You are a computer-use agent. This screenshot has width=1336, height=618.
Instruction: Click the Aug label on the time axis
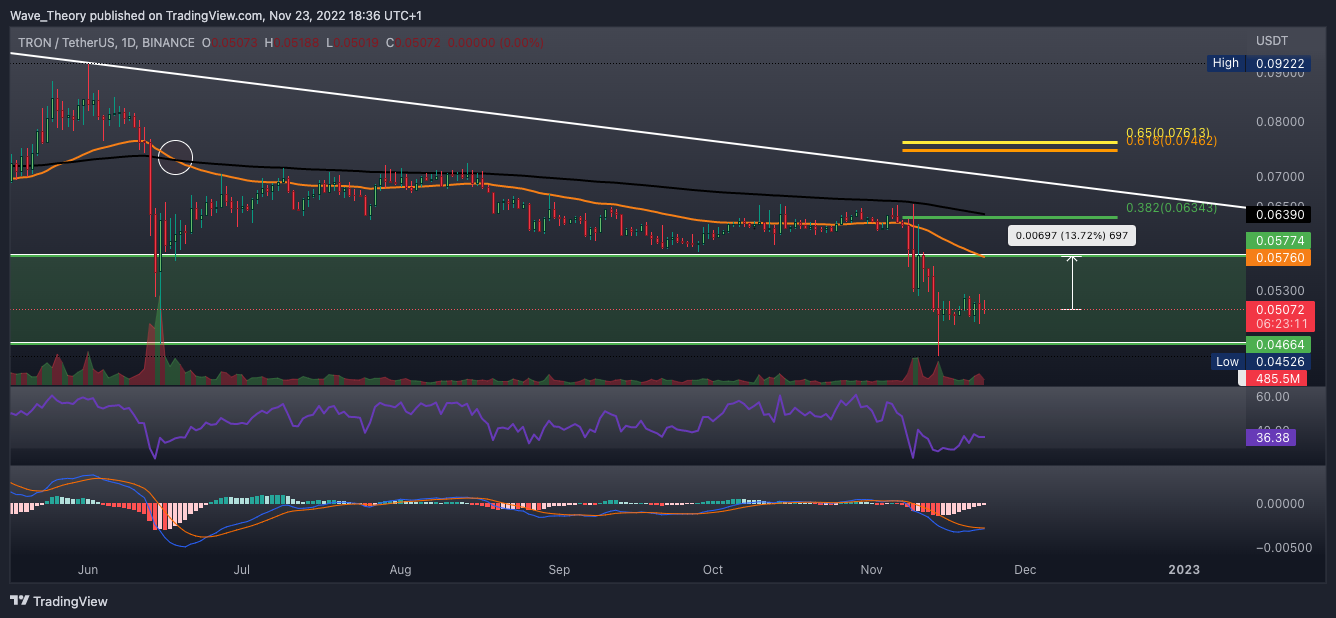(x=400, y=570)
